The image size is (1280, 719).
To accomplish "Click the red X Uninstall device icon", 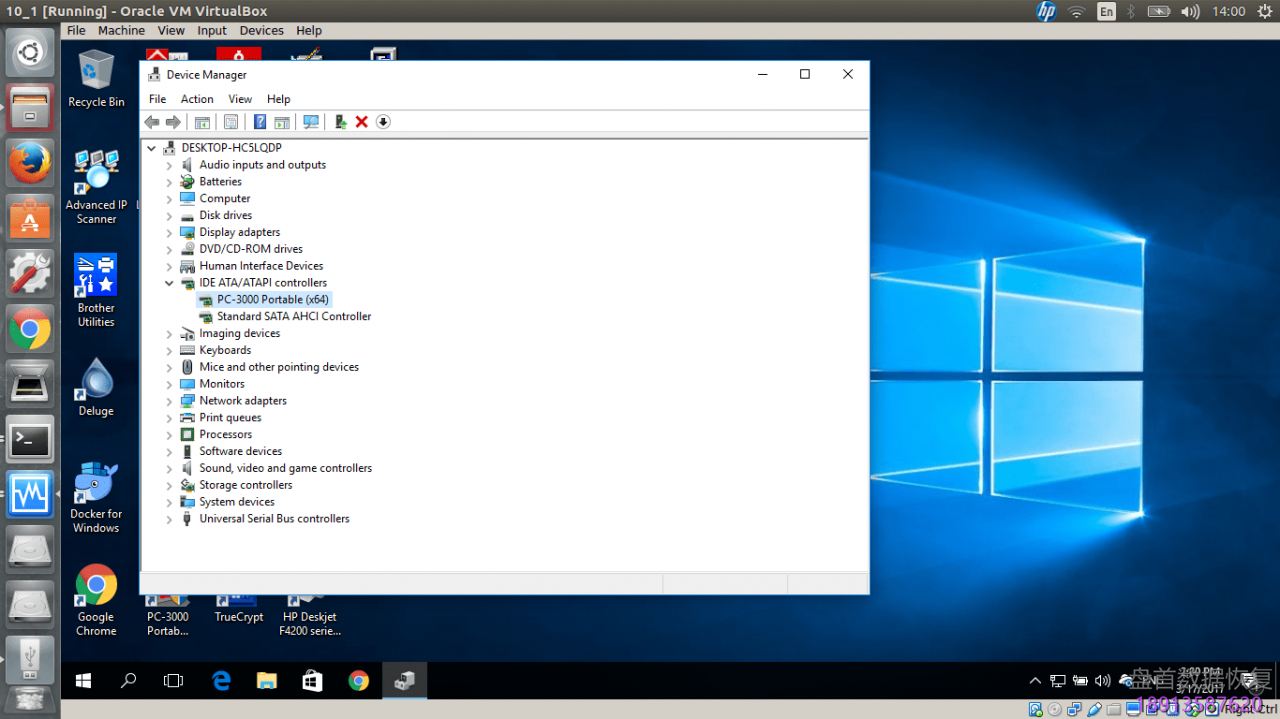I will point(362,122).
